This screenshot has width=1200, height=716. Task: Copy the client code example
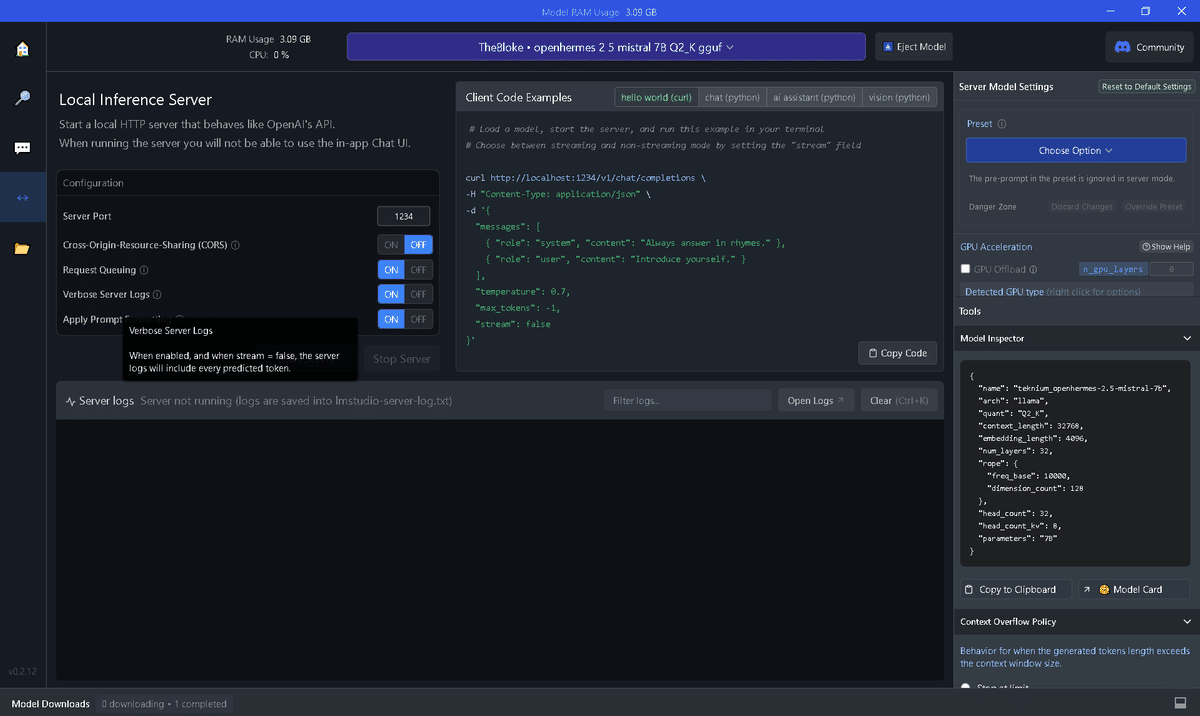click(898, 353)
